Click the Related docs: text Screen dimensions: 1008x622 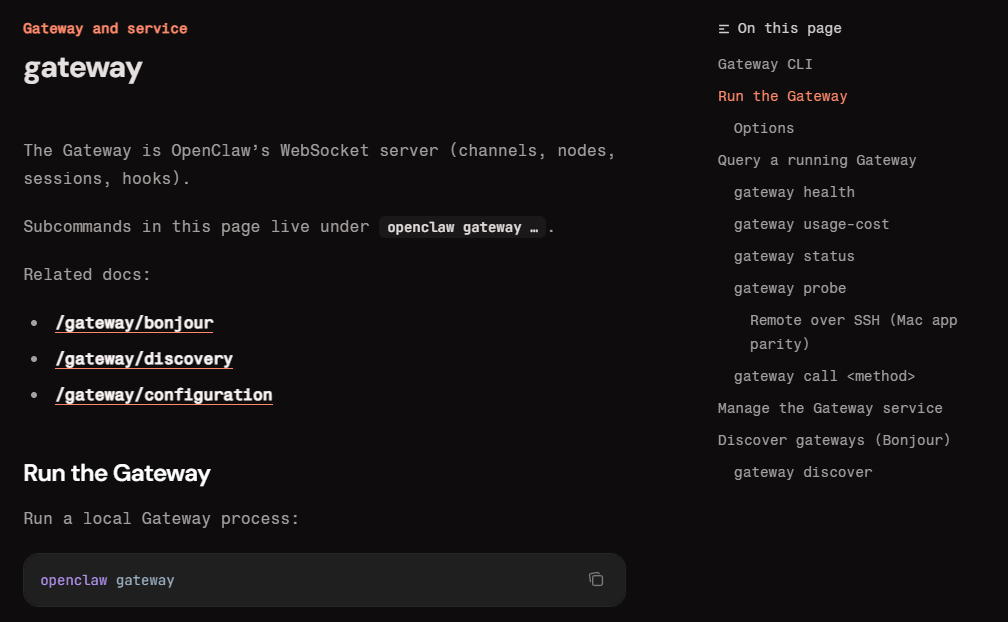click(87, 274)
